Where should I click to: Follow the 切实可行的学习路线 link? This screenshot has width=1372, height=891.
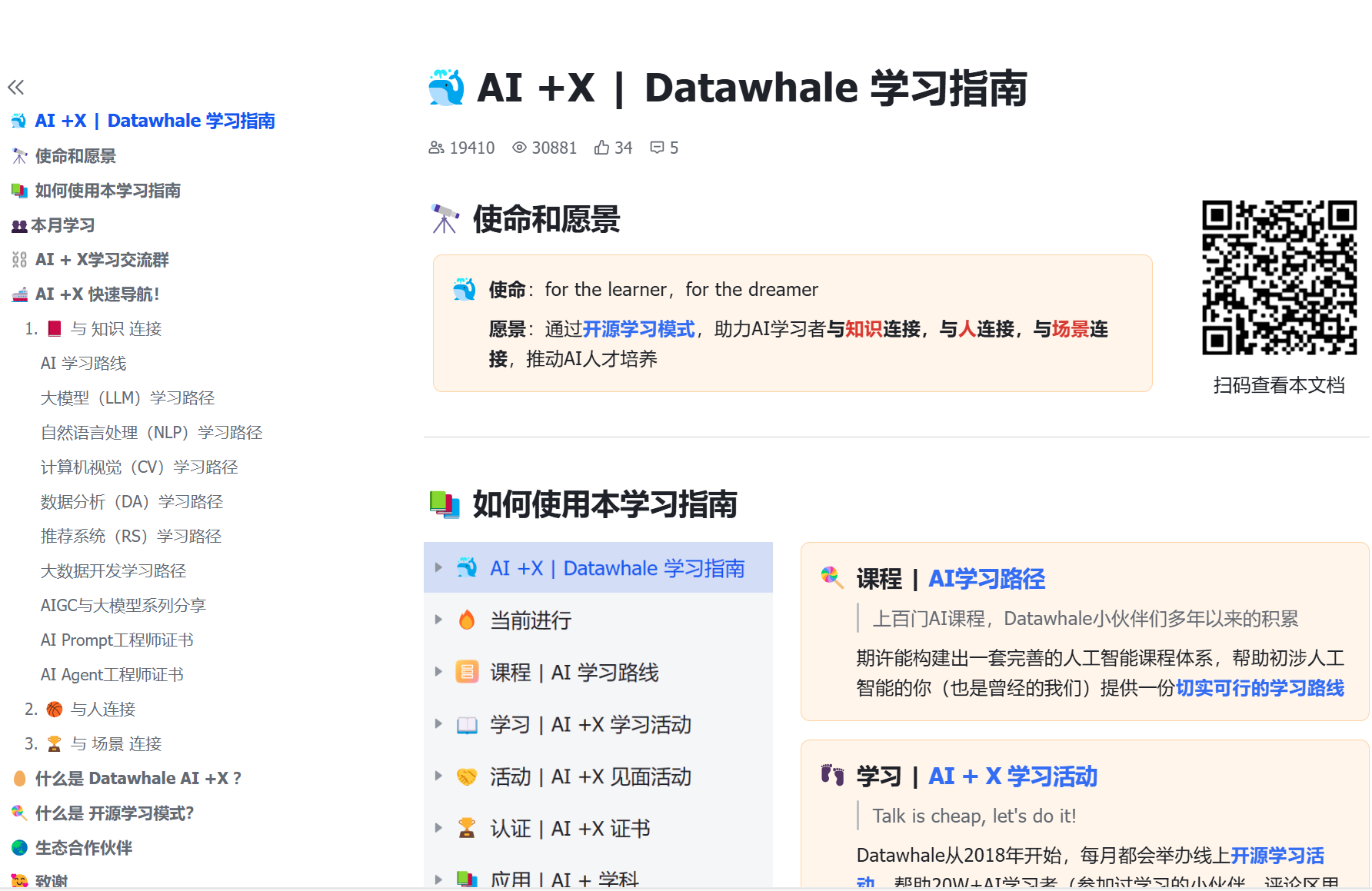click(1260, 688)
